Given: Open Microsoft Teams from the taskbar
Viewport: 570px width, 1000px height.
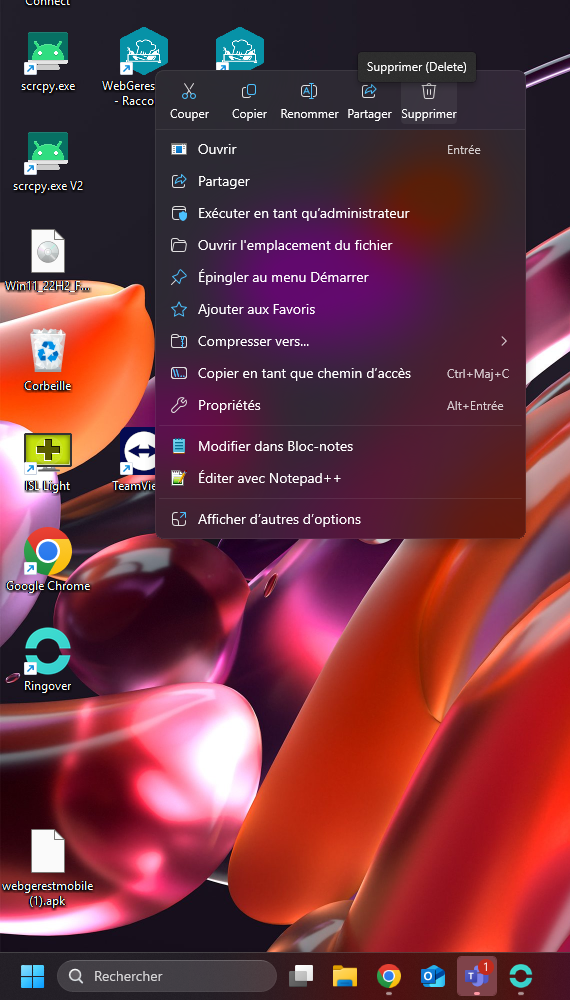Looking at the screenshot, I should pos(477,976).
